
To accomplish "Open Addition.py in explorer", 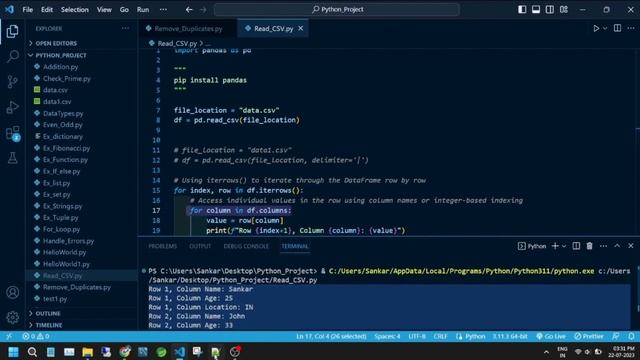I will [x=60, y=67].
